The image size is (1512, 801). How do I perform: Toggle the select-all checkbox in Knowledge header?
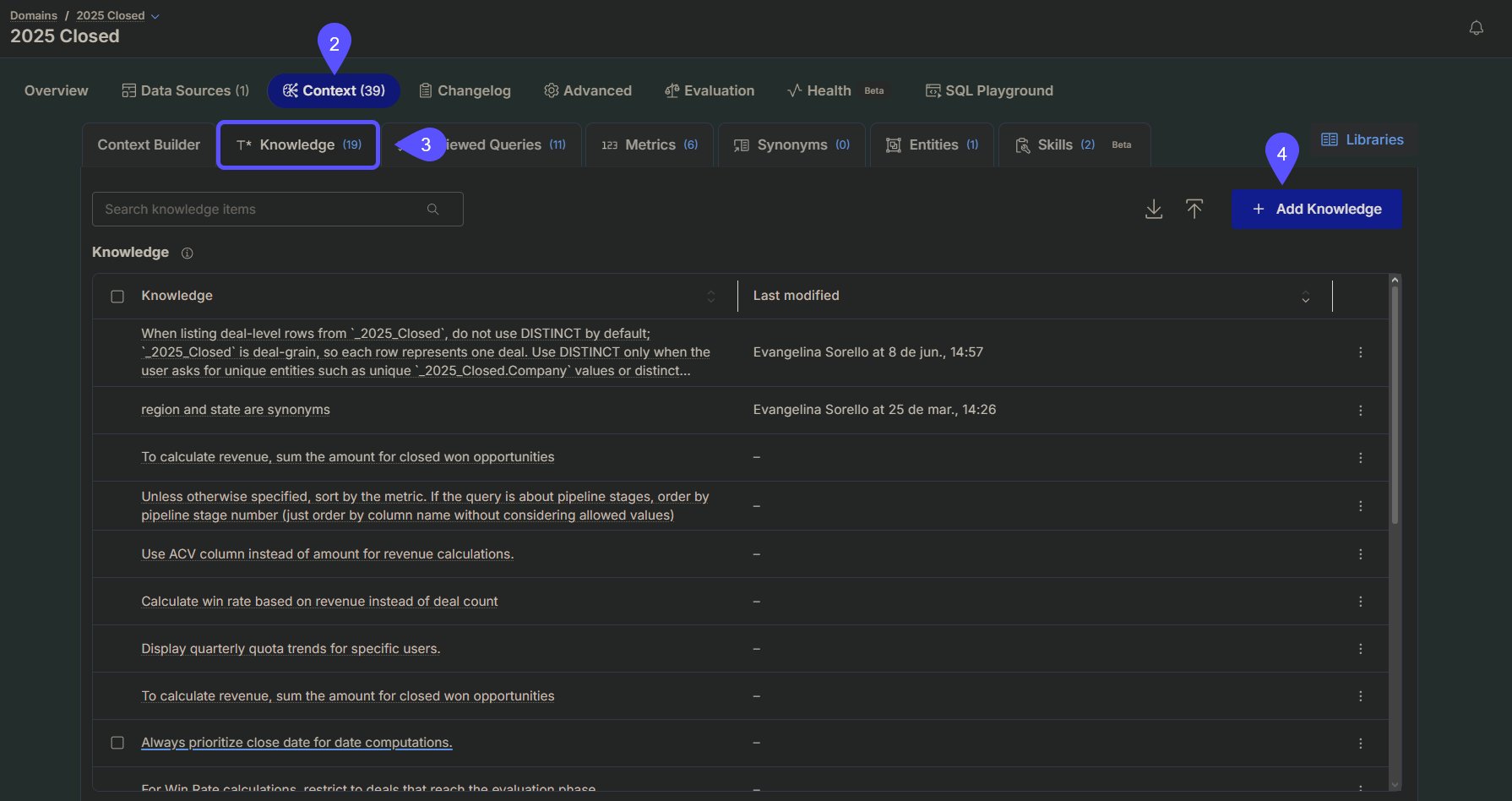point(117,296)
